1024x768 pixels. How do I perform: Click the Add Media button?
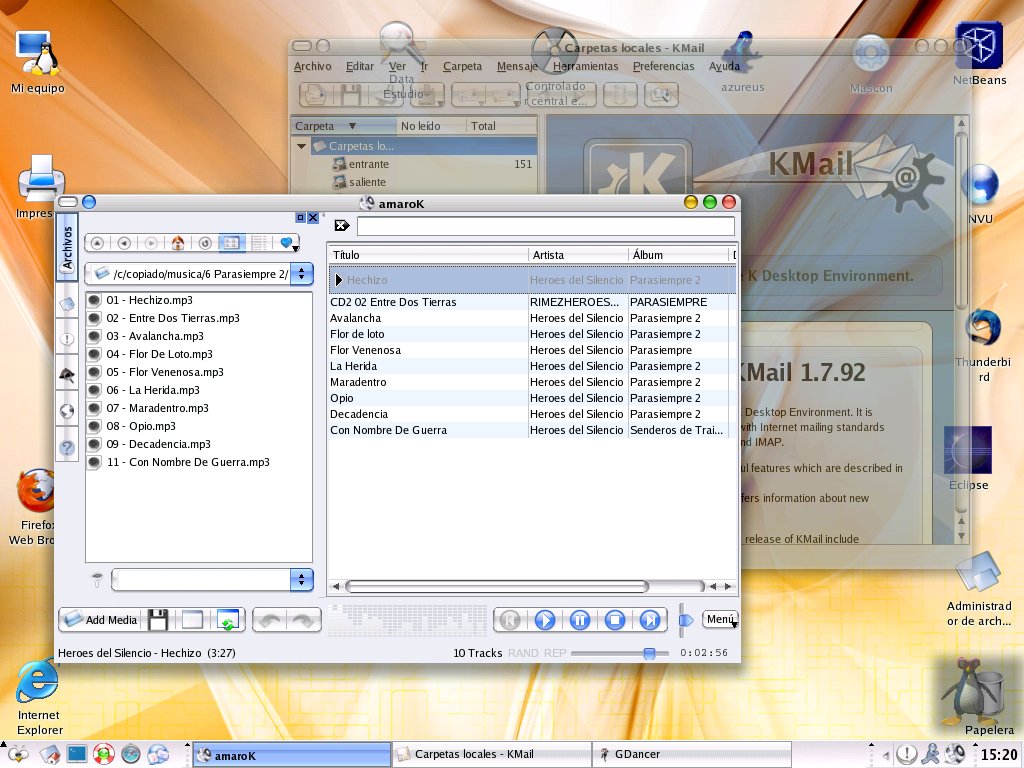pyautogui.click(x=101, y=620)
